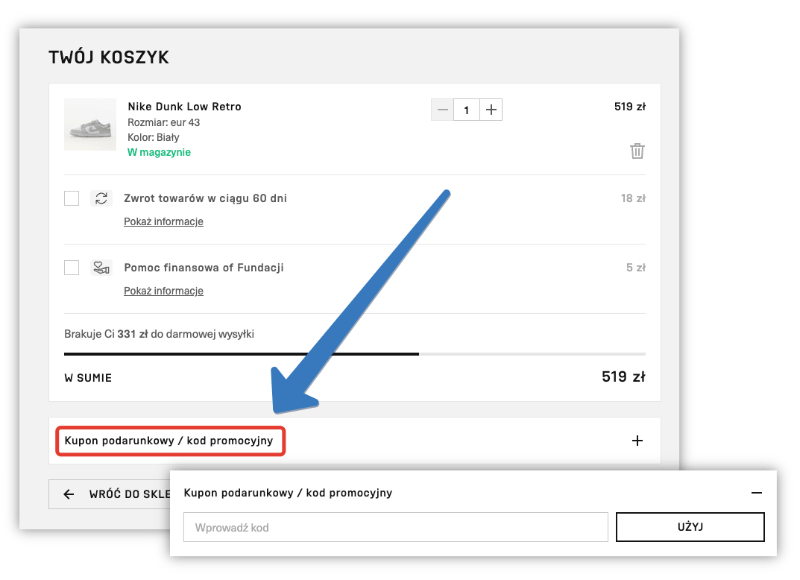Click the trash icon to remove item
Screen dimensions: 800x580
[x=637, y=151]
